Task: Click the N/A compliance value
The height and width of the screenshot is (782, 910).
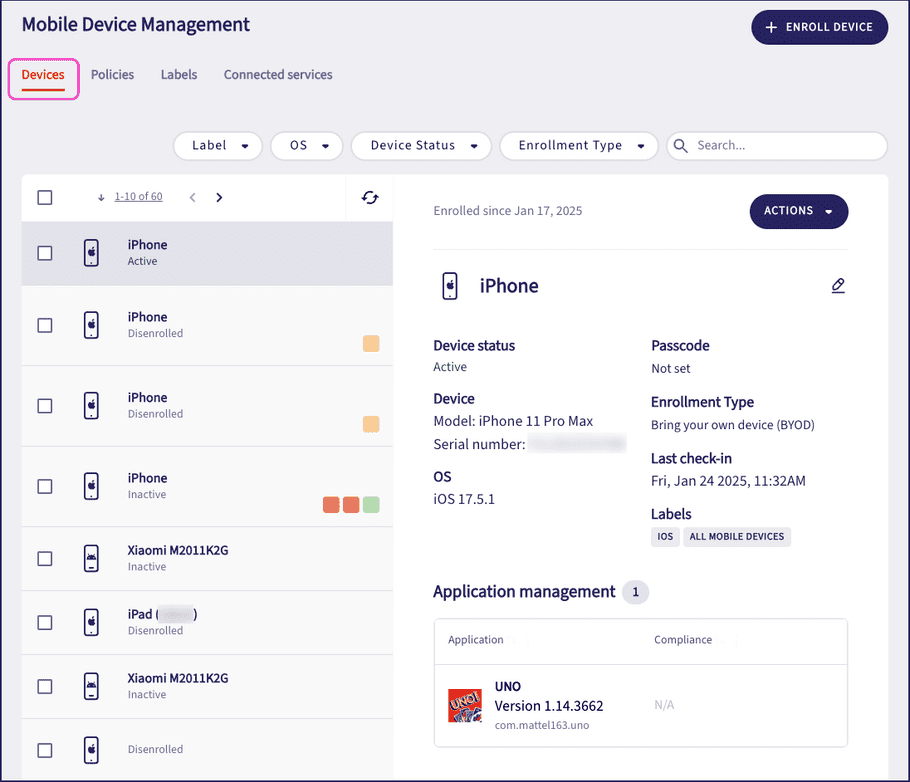Action: pos(664,705)
